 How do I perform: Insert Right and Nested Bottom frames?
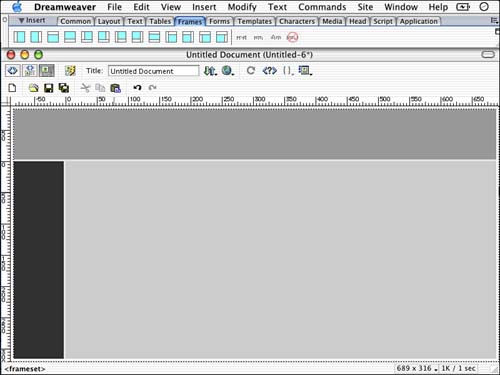point(137,37)
